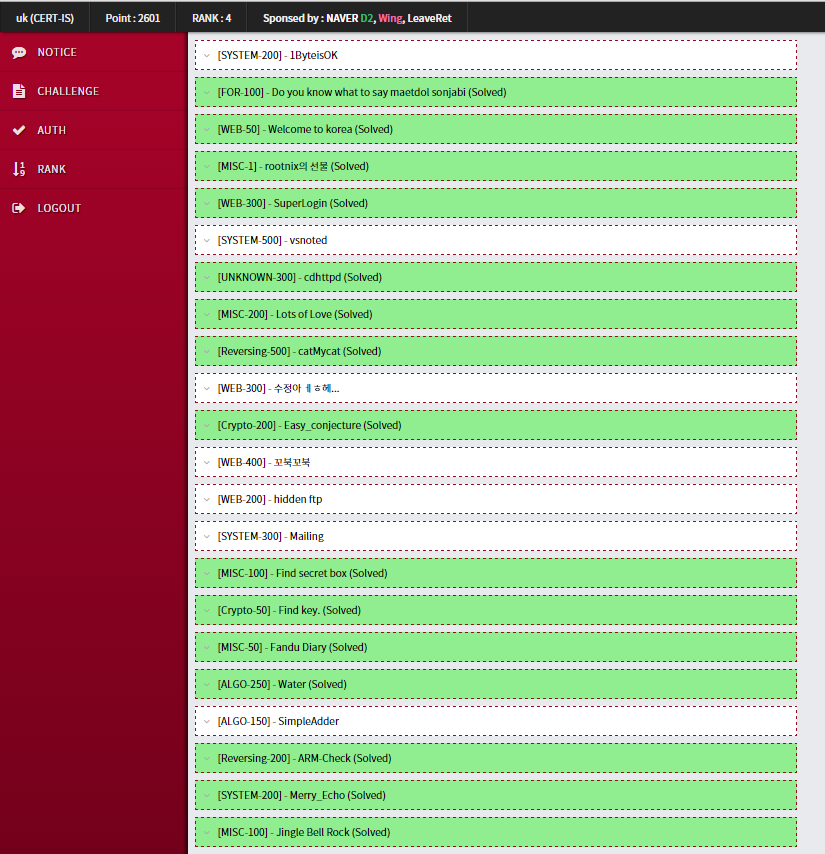Expand chevron for maetdol sonjabi challenge
The width and height of the screenshot is (825, 854).
click(207, 93)
